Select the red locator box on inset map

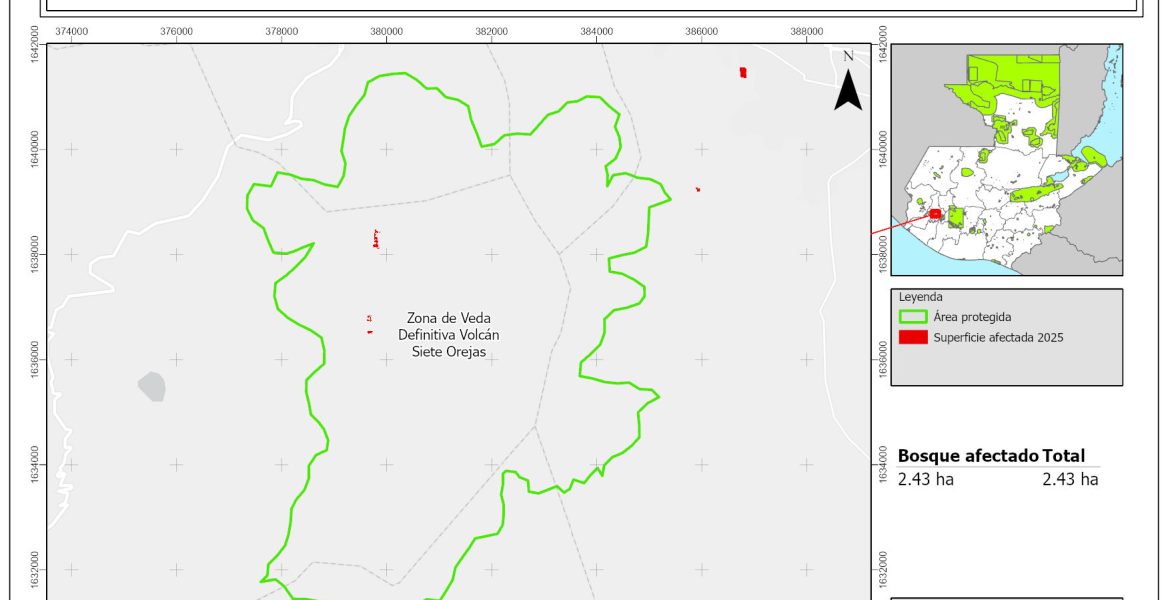tap(935, 213)
